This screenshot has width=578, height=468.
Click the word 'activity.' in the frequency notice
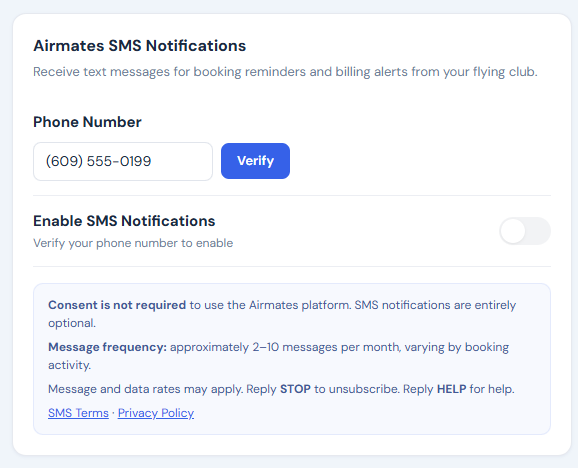point(69,365)
